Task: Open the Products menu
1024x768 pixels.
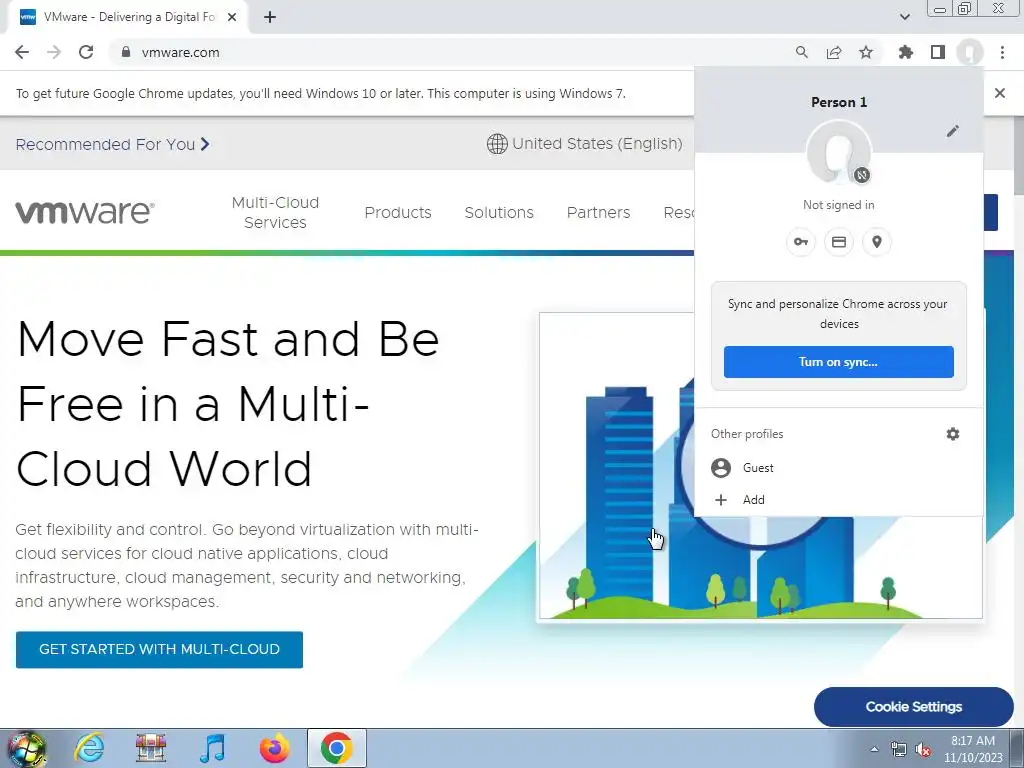Action: 398,212
